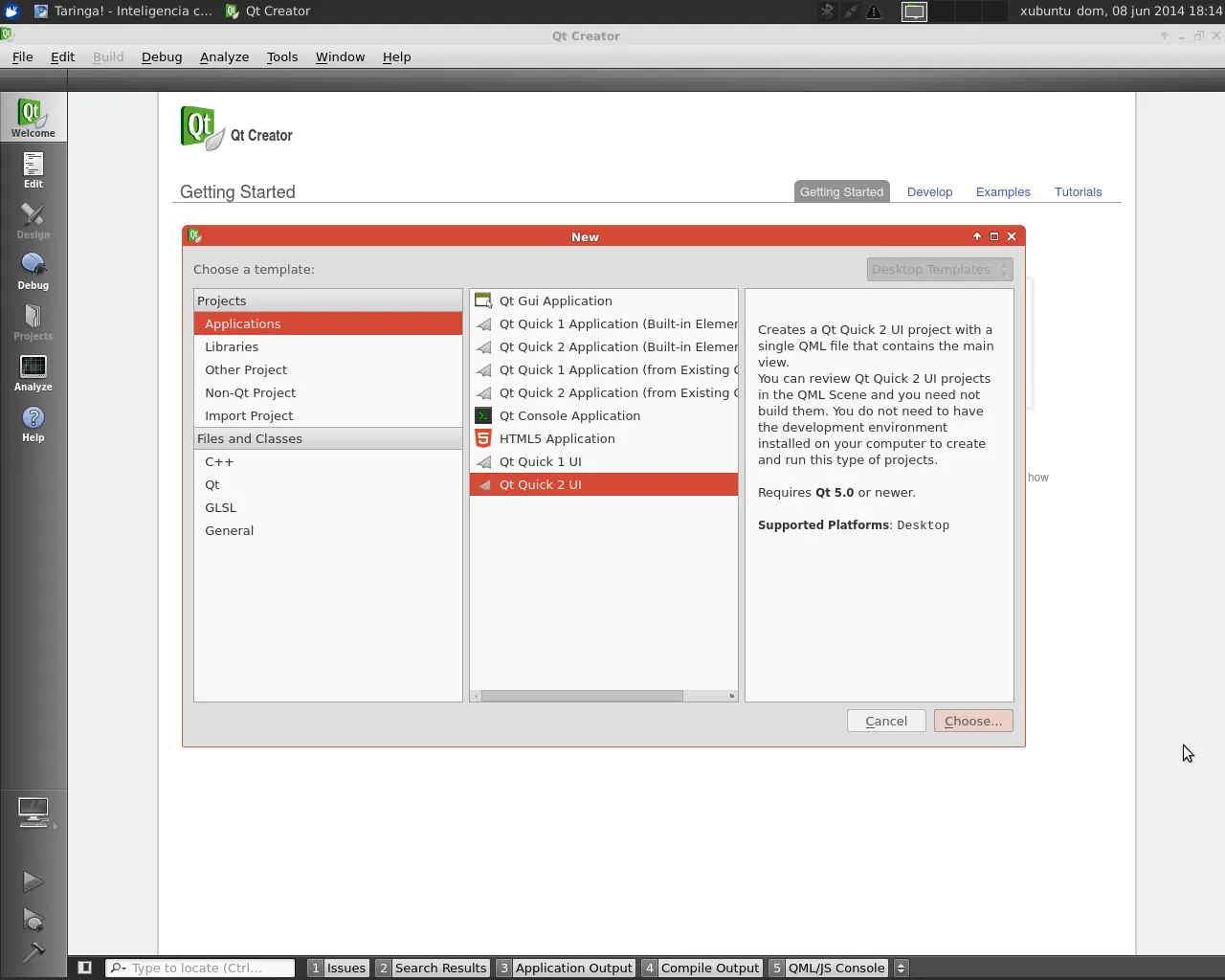This screenshot has width=1225, height=980.
Task: Click the warning notification tray icon
Action: click(x=874, y=11)
